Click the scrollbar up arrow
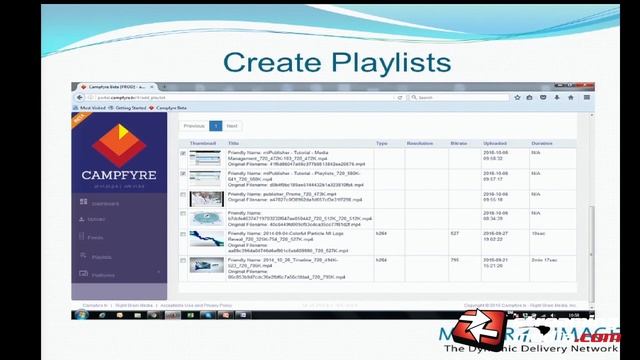Screen dimensions: 640x360 (591, 116)
